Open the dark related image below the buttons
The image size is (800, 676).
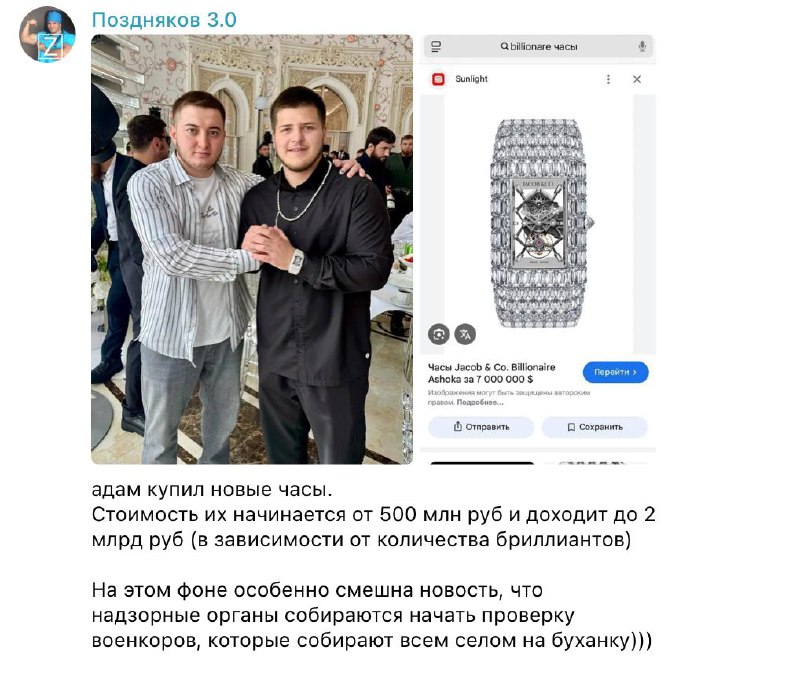482,463
